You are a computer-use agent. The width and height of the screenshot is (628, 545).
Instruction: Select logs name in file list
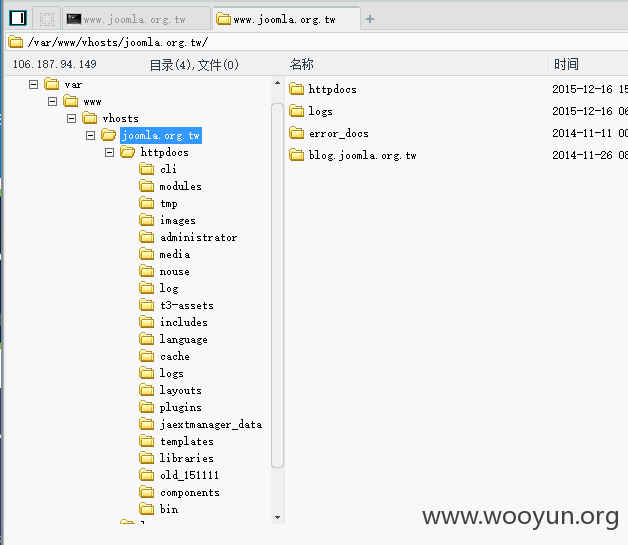[x=320, y=111]
